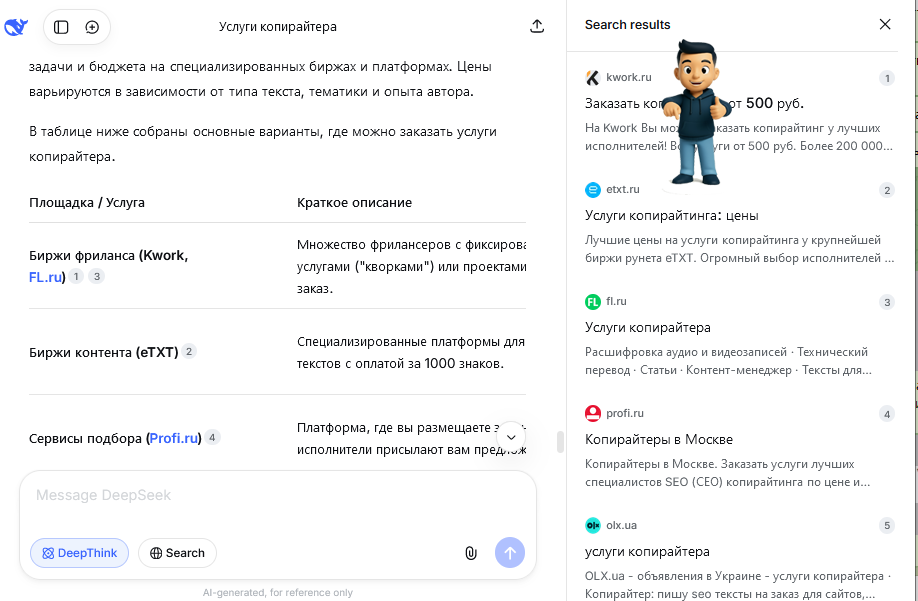Open the FL.ru link in table
The width and height of the screenshot is (918, 601).
pyautogui.click(x=47, y=277)
